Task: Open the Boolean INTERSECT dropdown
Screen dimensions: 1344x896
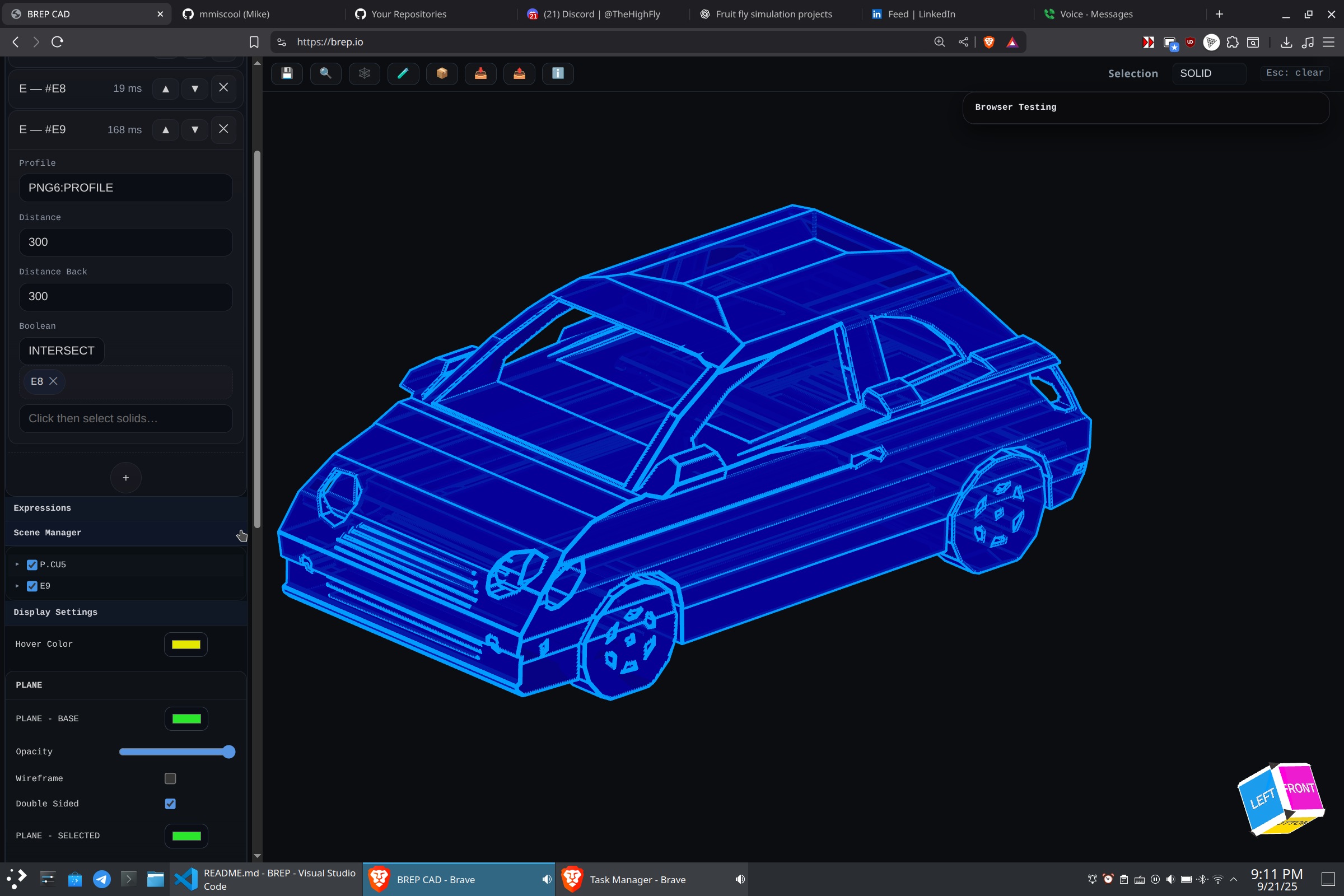Action: point(62,351)
